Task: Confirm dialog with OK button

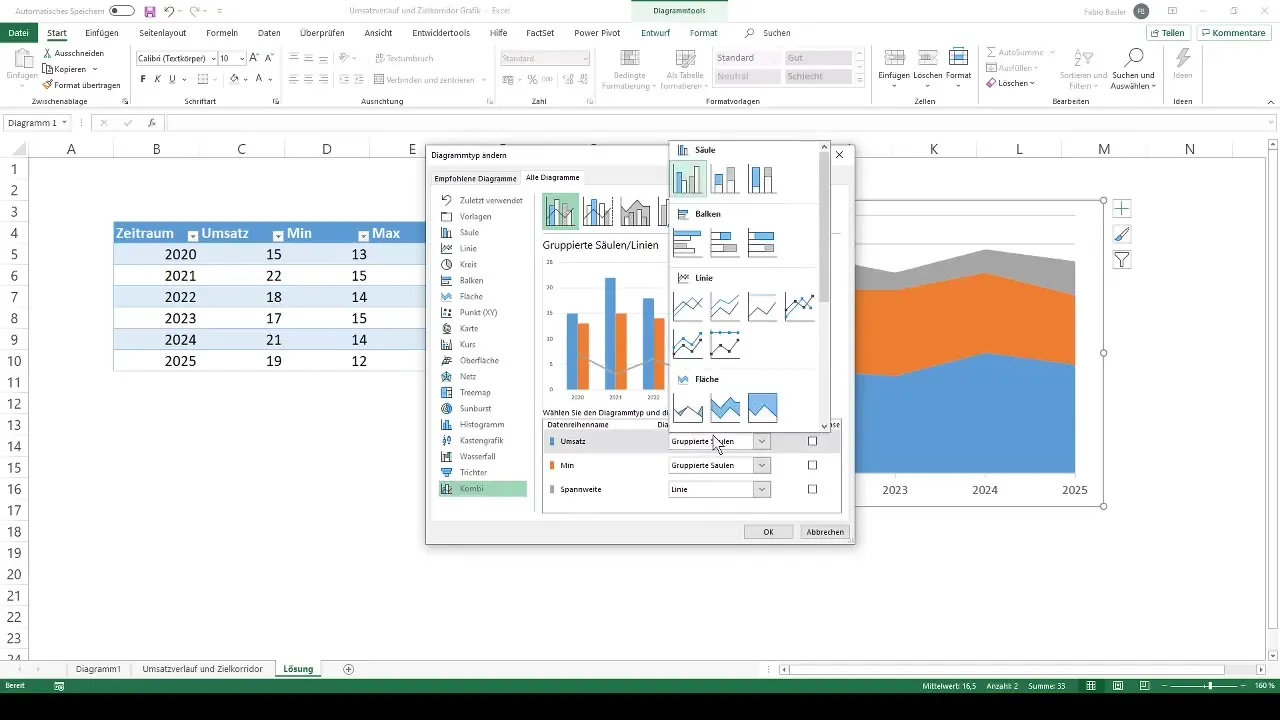Action: [x=768, y=532]
